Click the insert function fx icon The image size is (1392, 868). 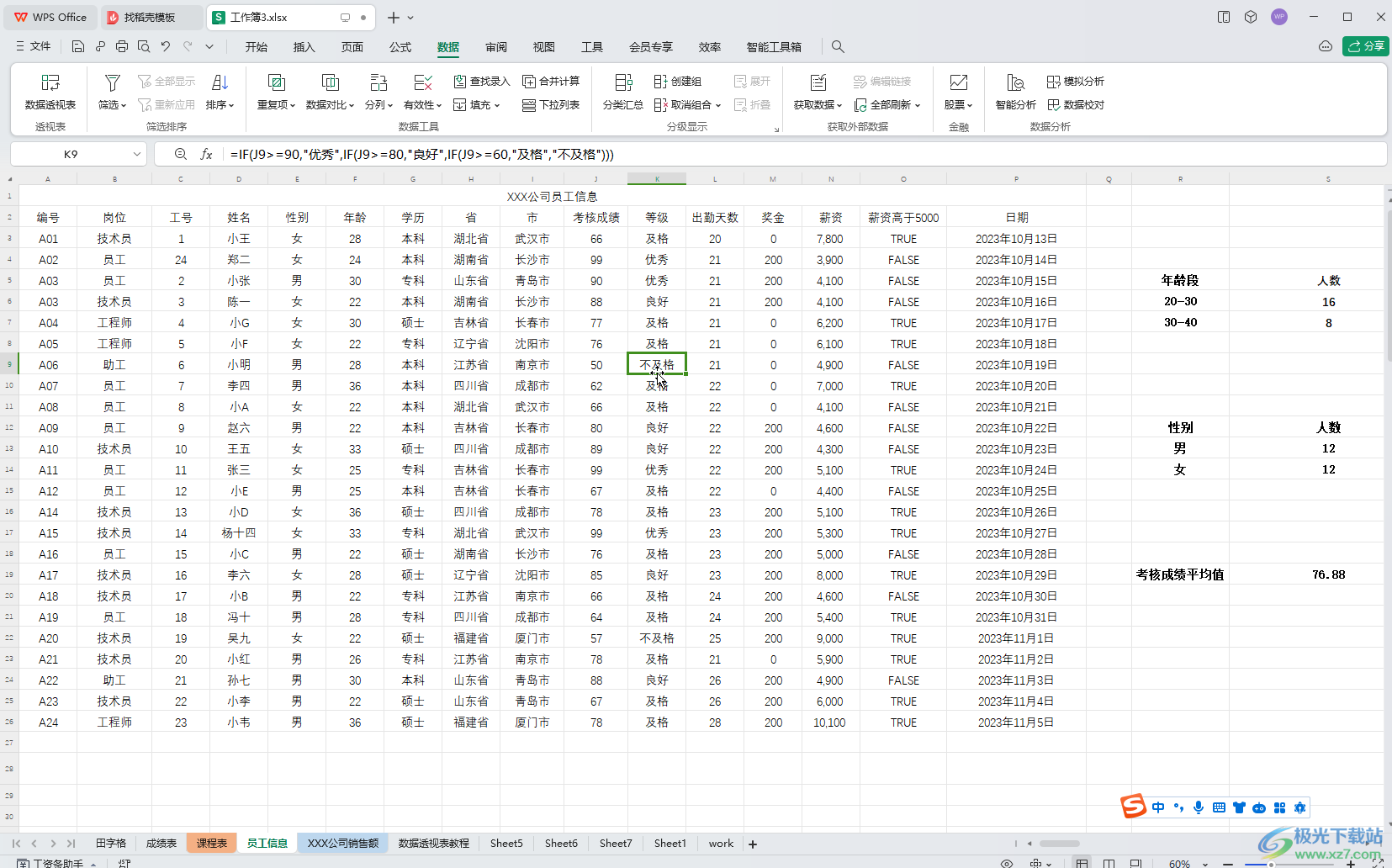(206, 155)
